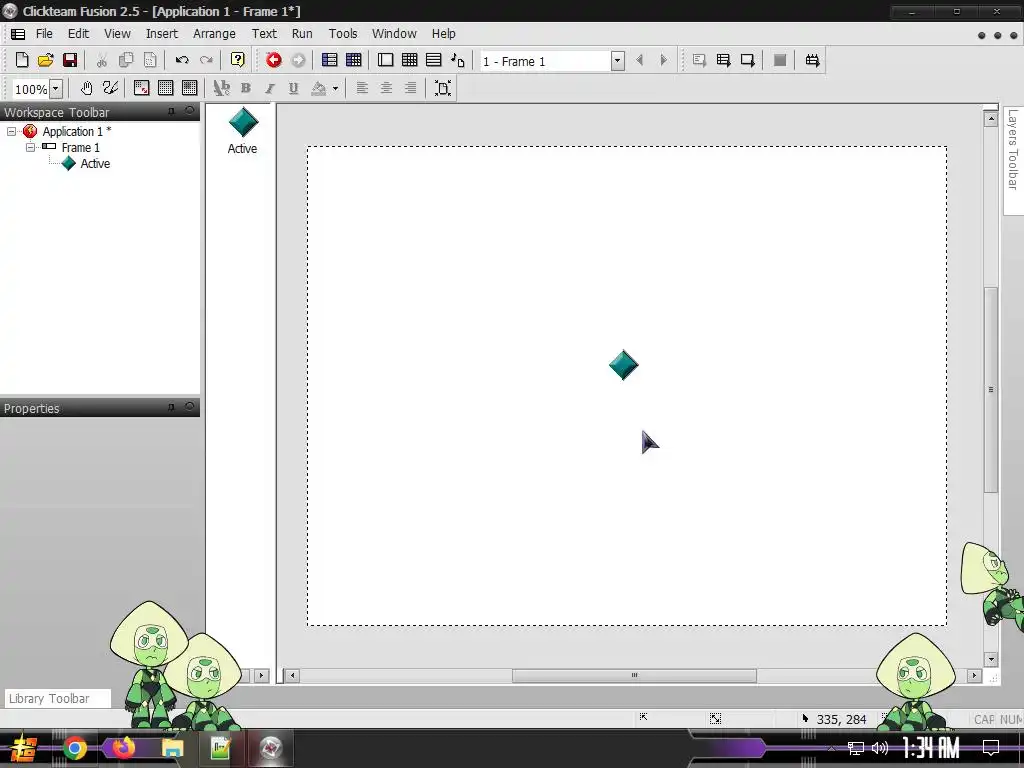
Task: Click the Build and Run icon
Action: click(x=812, y=60)
